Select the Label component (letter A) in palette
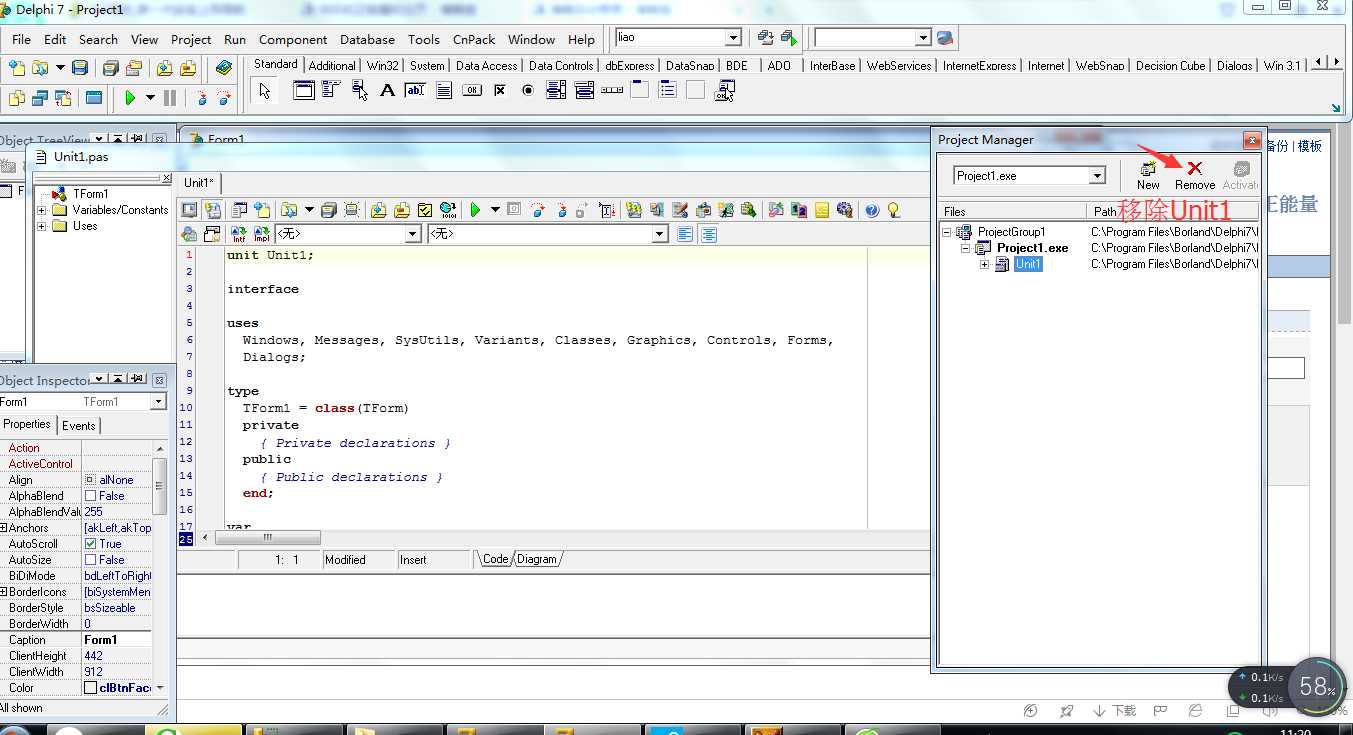 [387, 91]
